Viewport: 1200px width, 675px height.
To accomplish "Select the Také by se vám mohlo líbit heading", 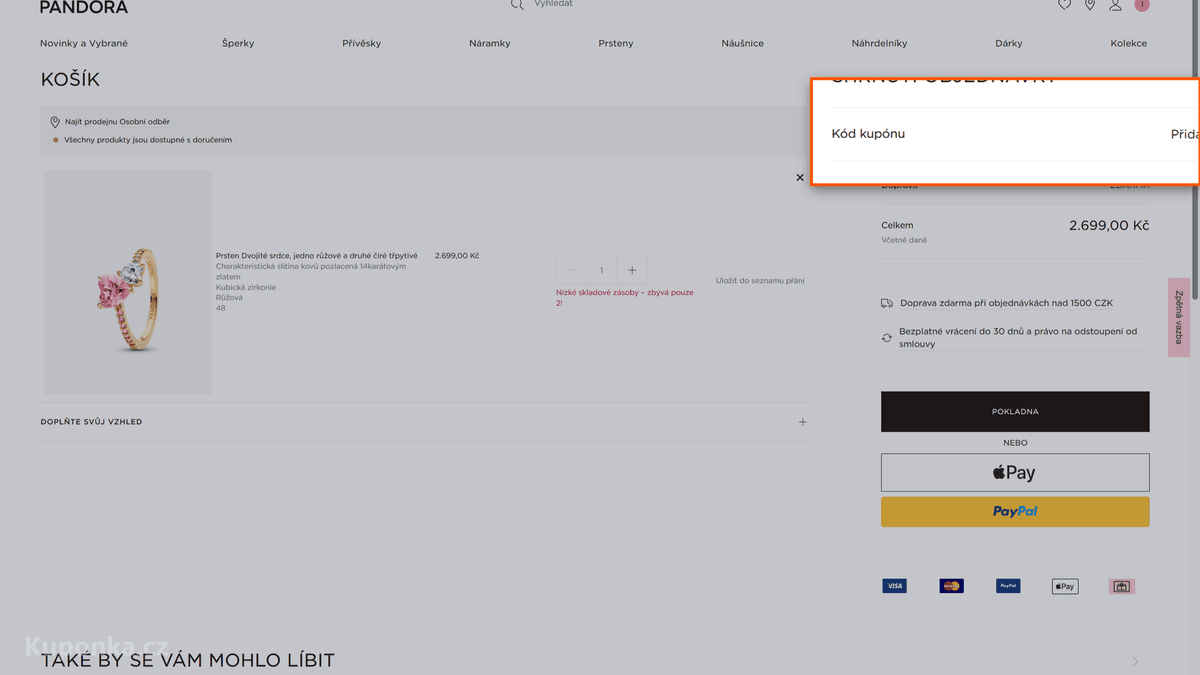I will point(188,661).
